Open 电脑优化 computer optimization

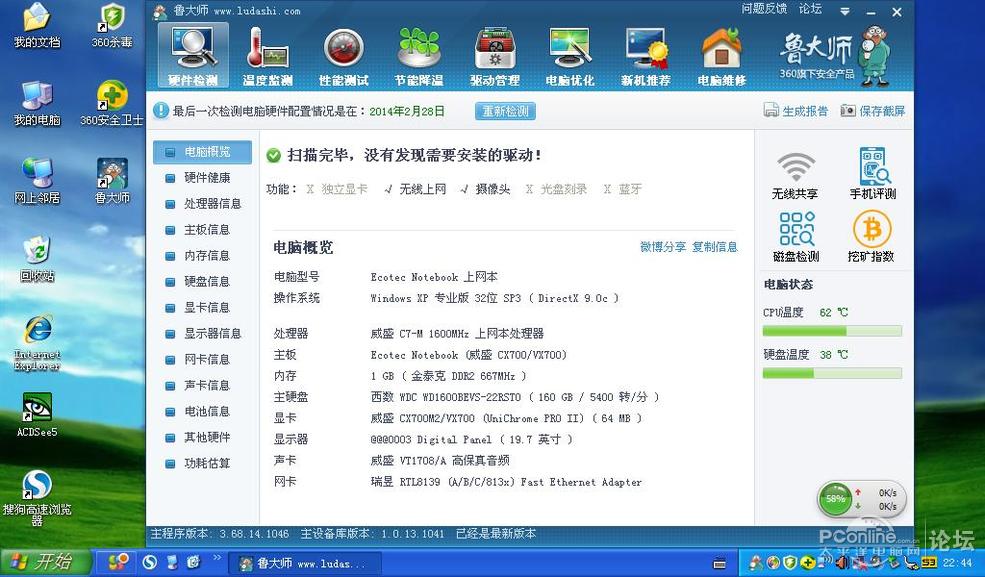[x=570, y=56]
